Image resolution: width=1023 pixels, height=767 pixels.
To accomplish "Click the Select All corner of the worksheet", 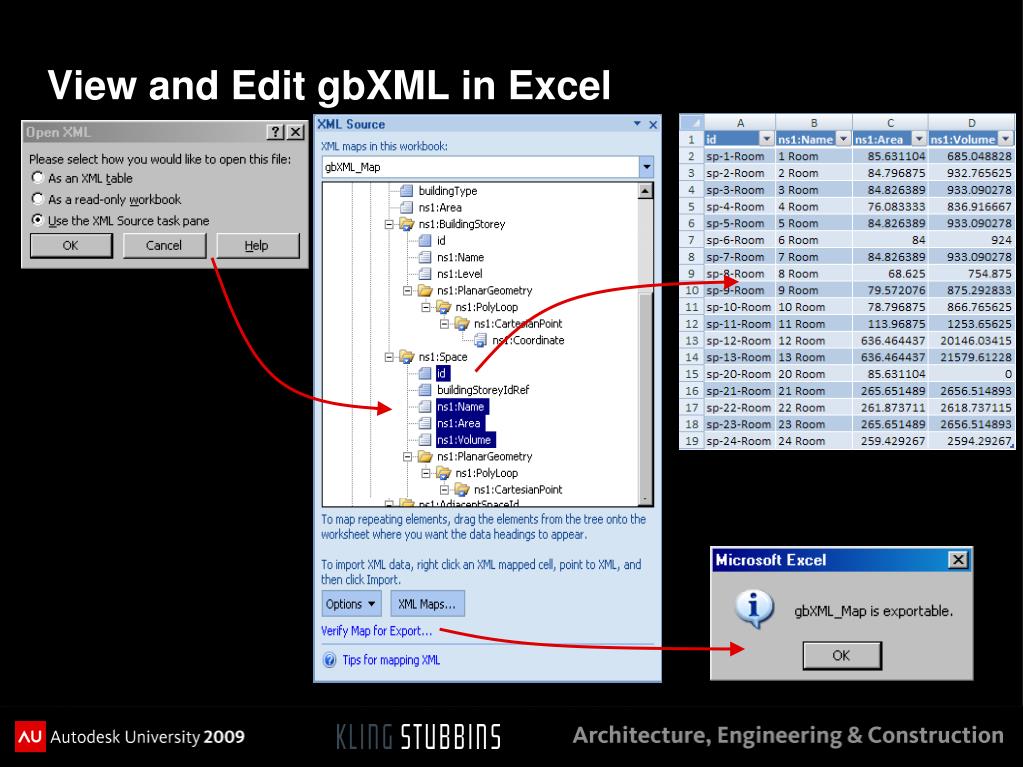I will 691,123.
